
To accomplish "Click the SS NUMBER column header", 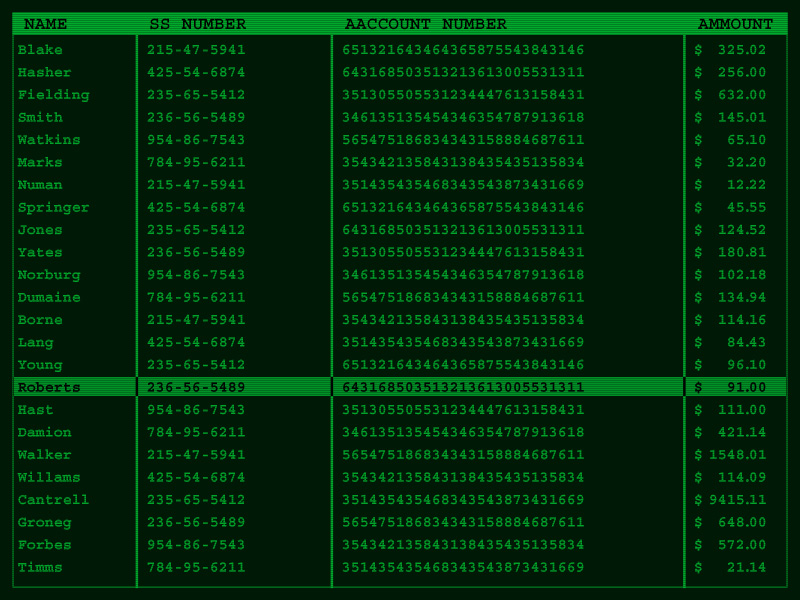I will click(x=197, y=24).
